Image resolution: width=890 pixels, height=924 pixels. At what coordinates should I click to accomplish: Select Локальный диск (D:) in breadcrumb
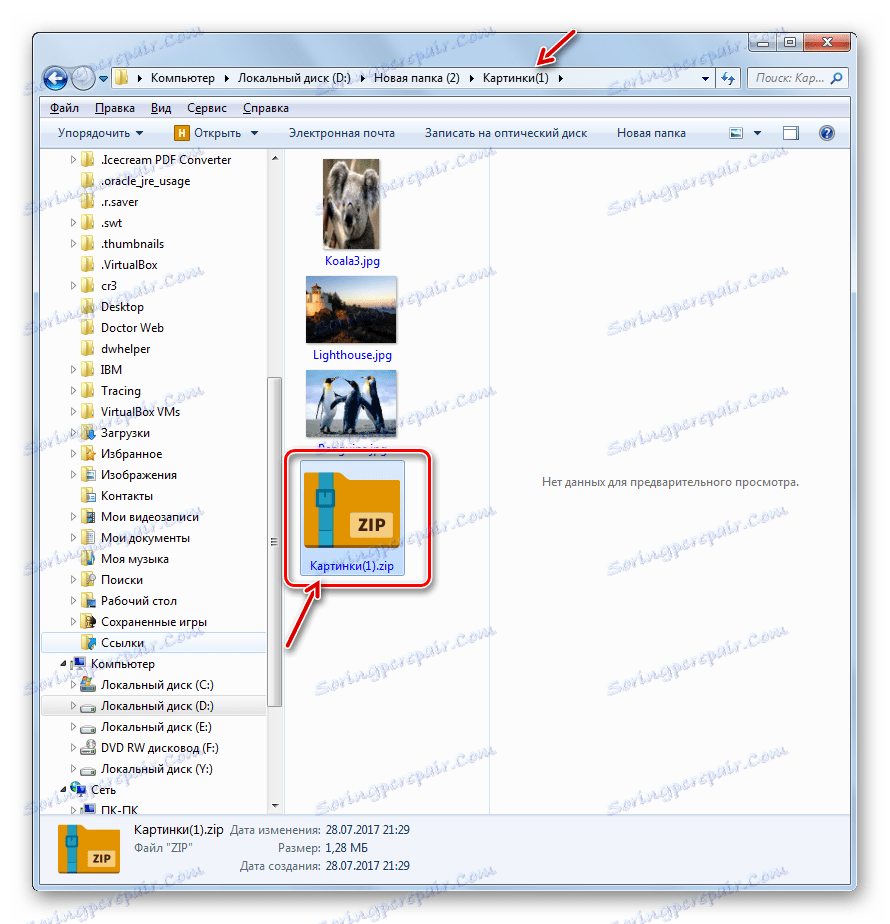294,78
